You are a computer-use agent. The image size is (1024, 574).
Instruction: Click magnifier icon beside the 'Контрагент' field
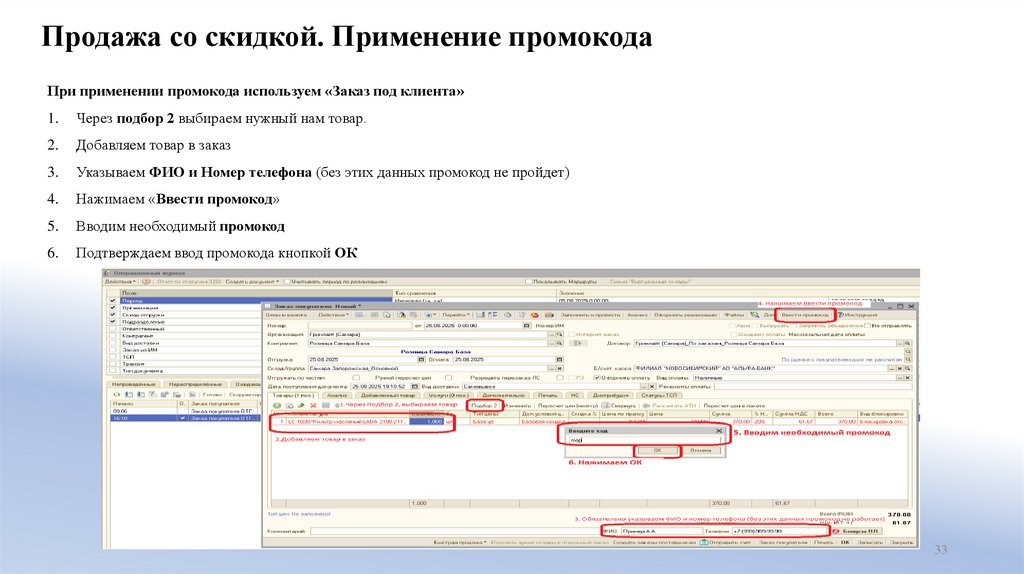tap(560, 343)
